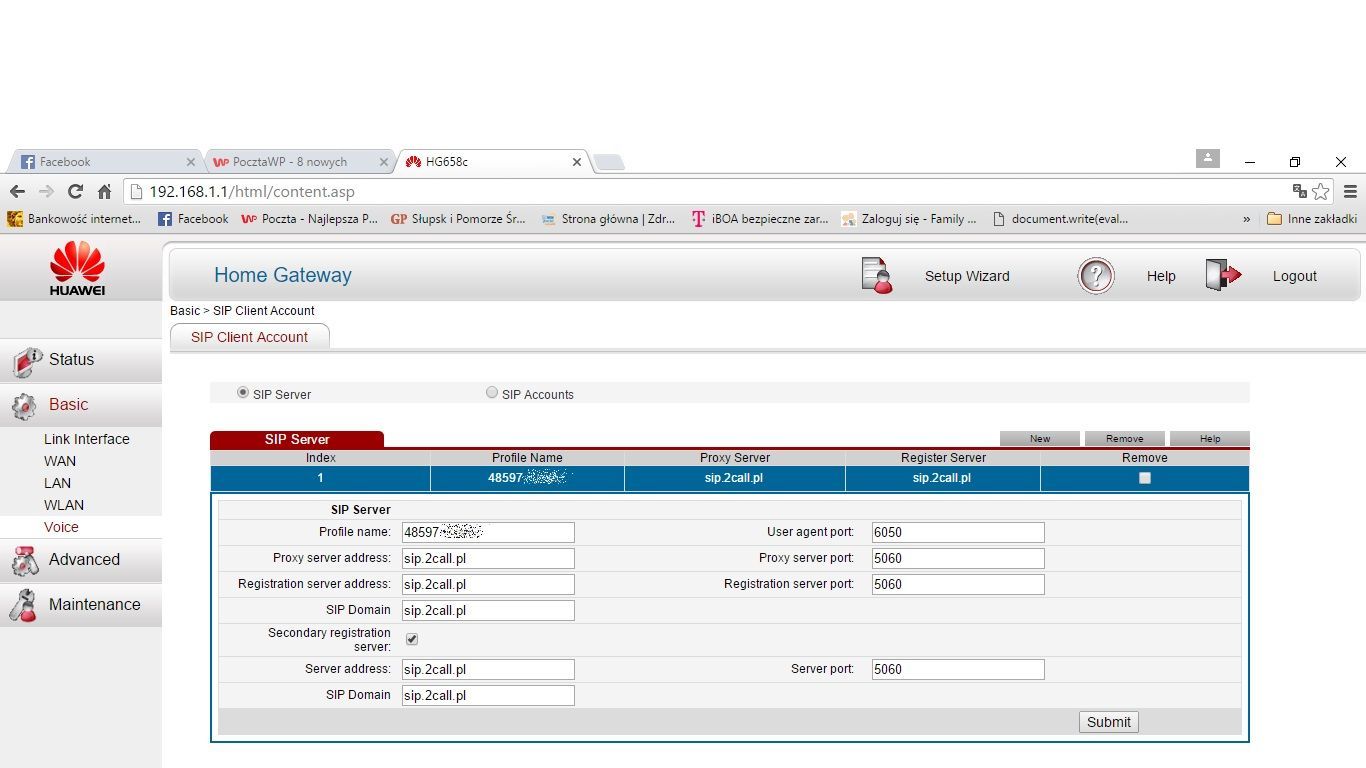This screenshot has height=768, width=1366.
Task: Reload page with browser refresh icon
Action: click(x=75, y=191)
